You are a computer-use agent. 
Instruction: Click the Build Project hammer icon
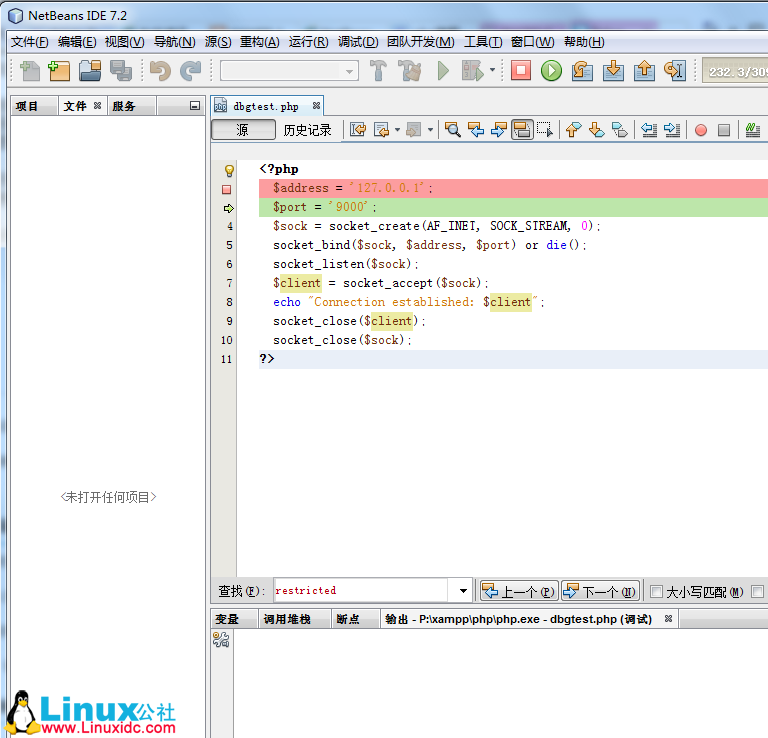tap(378, 71)
